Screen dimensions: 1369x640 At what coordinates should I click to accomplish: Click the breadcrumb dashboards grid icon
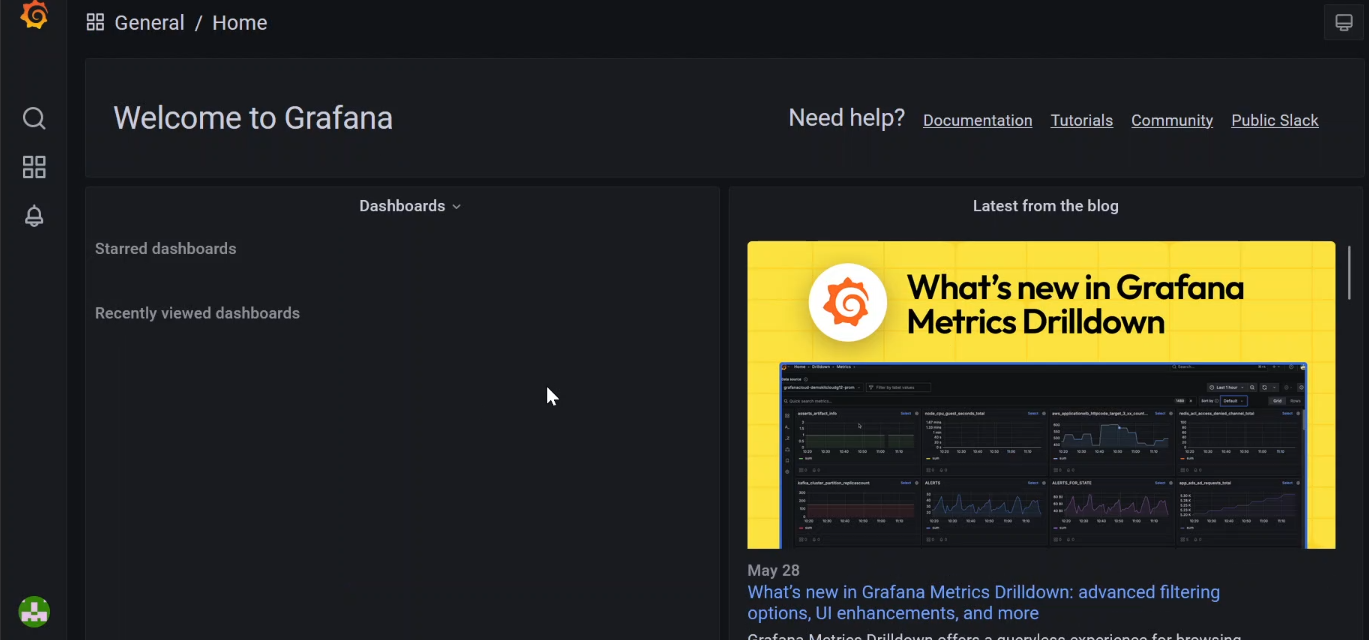tap(95, 22)
